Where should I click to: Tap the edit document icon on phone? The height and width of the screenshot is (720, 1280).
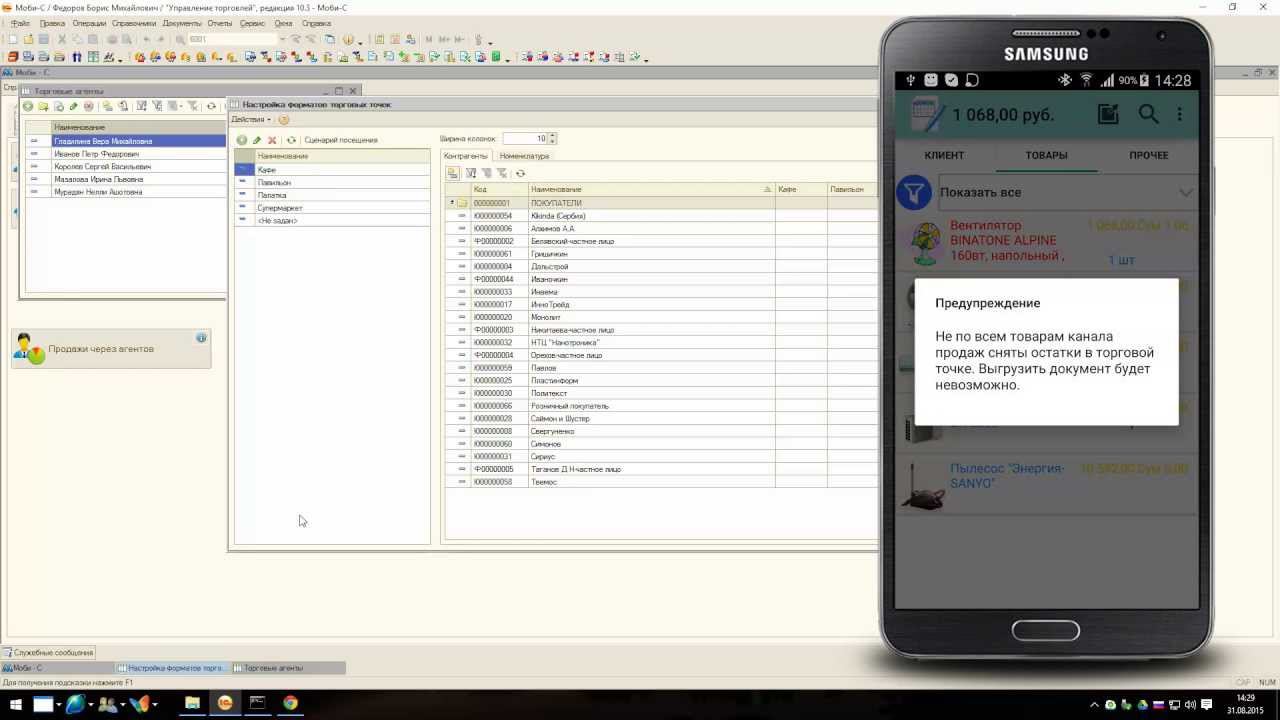coord(1108,114)
